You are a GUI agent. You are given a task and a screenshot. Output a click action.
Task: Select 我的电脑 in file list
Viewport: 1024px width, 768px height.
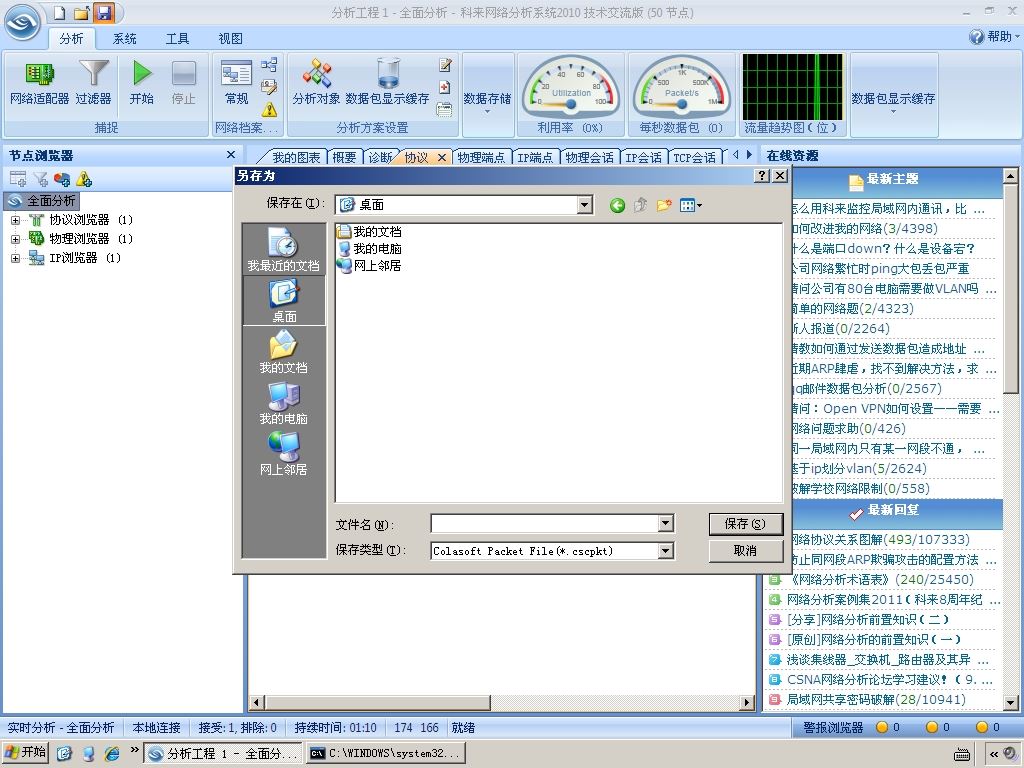370,249
